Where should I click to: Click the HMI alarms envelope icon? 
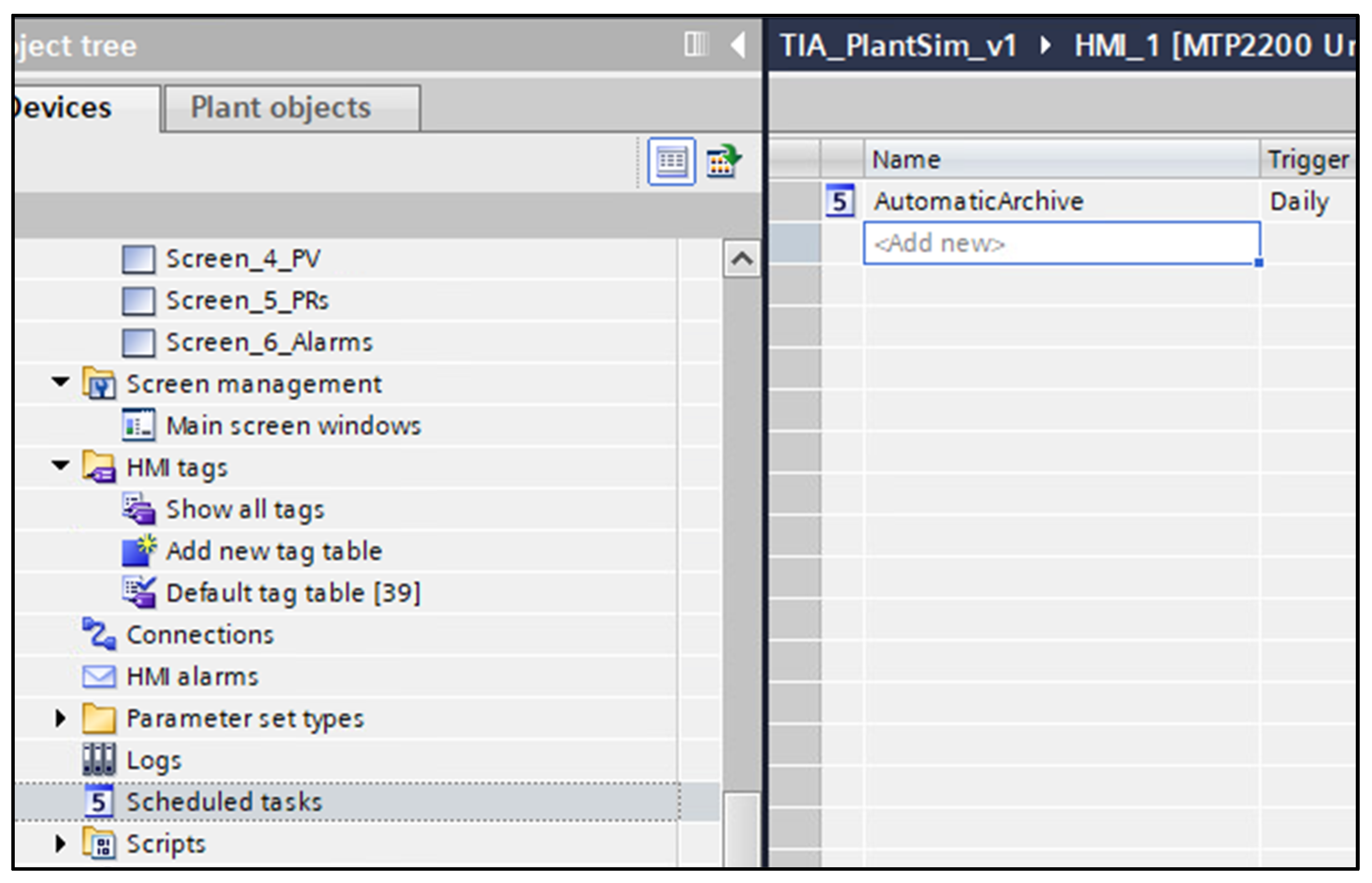tap(98, 677)
